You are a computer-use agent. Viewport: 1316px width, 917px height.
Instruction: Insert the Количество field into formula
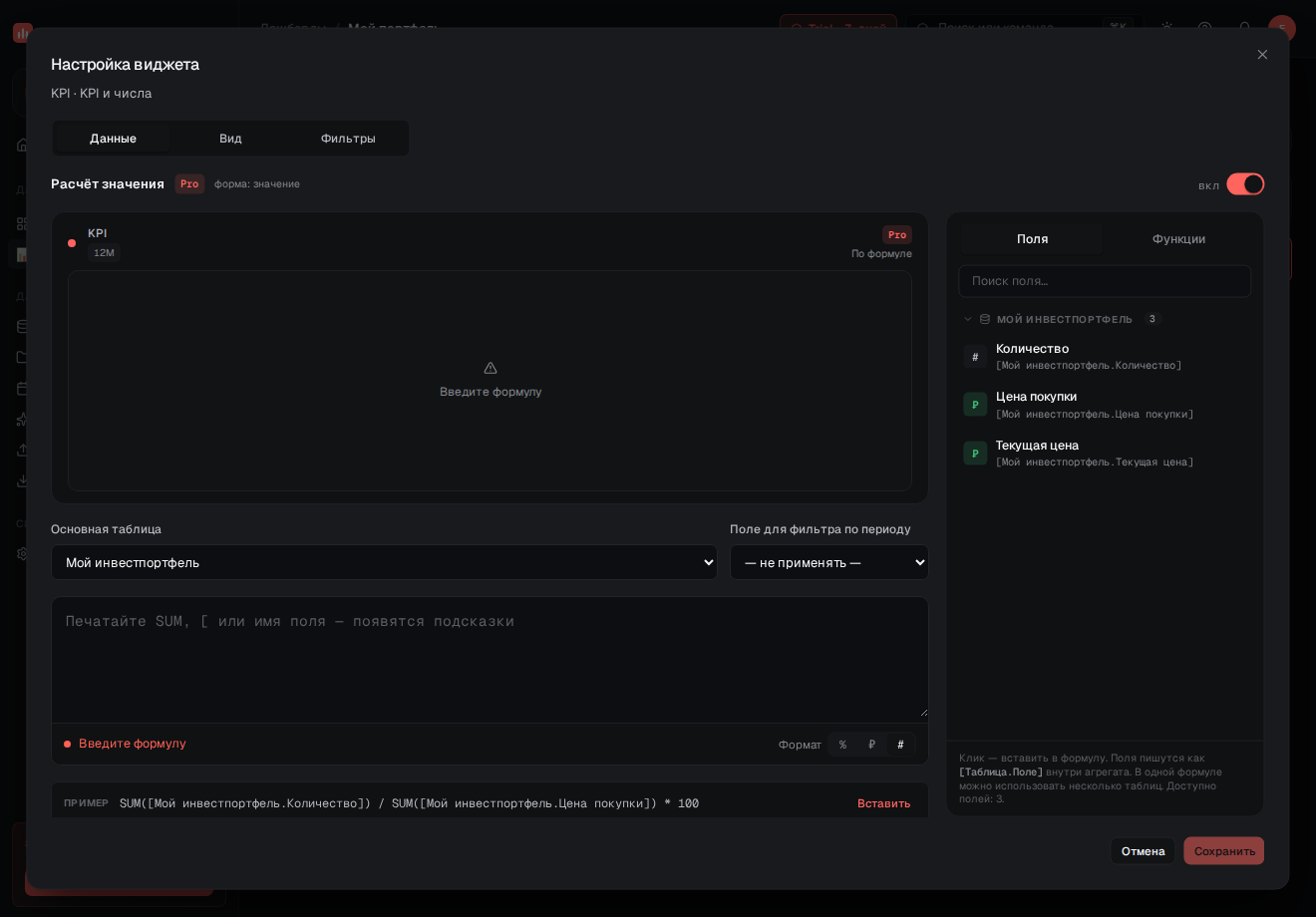coord(1105,356)
